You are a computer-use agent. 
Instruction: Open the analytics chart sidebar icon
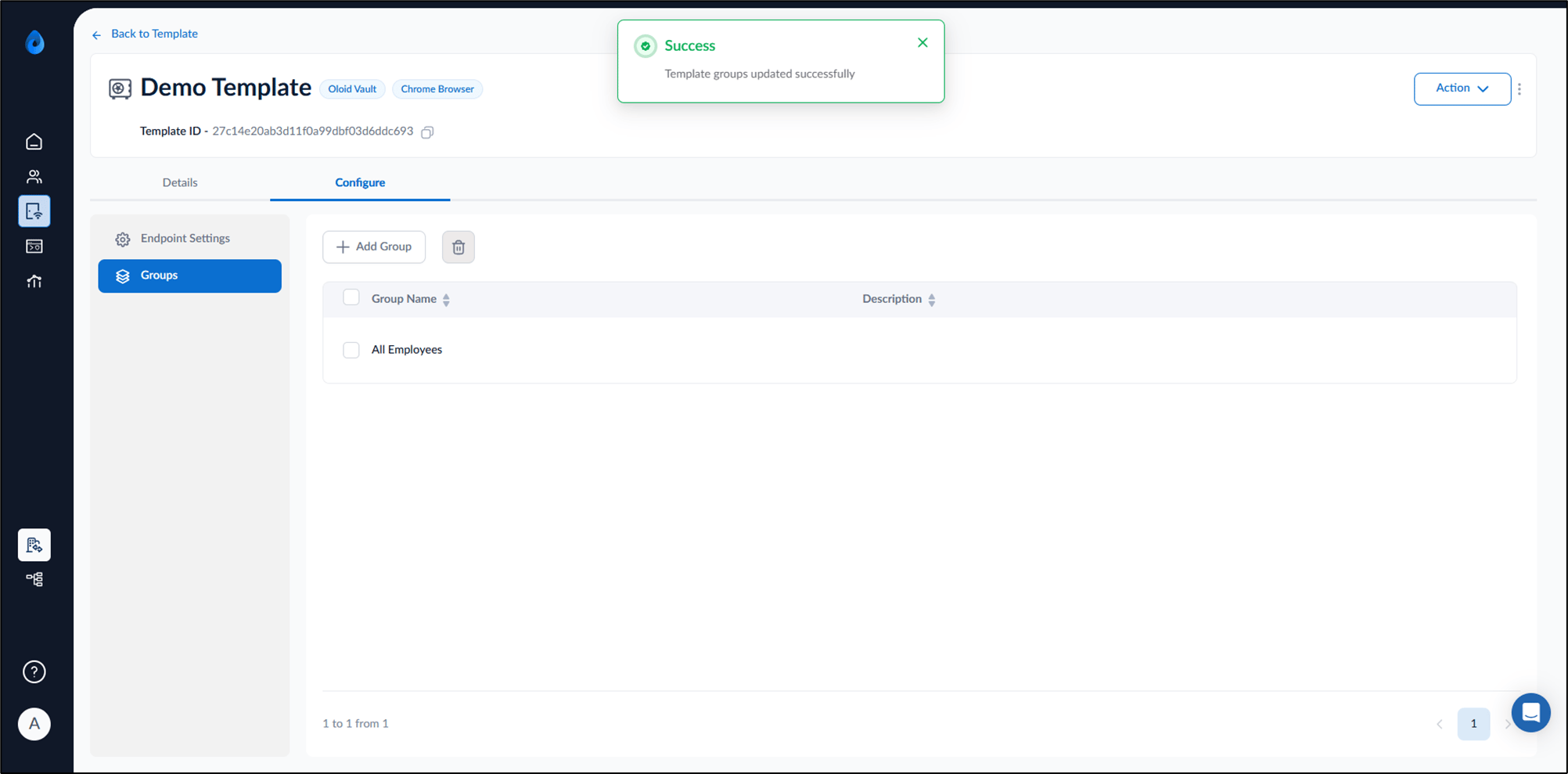tap(34, 281)
